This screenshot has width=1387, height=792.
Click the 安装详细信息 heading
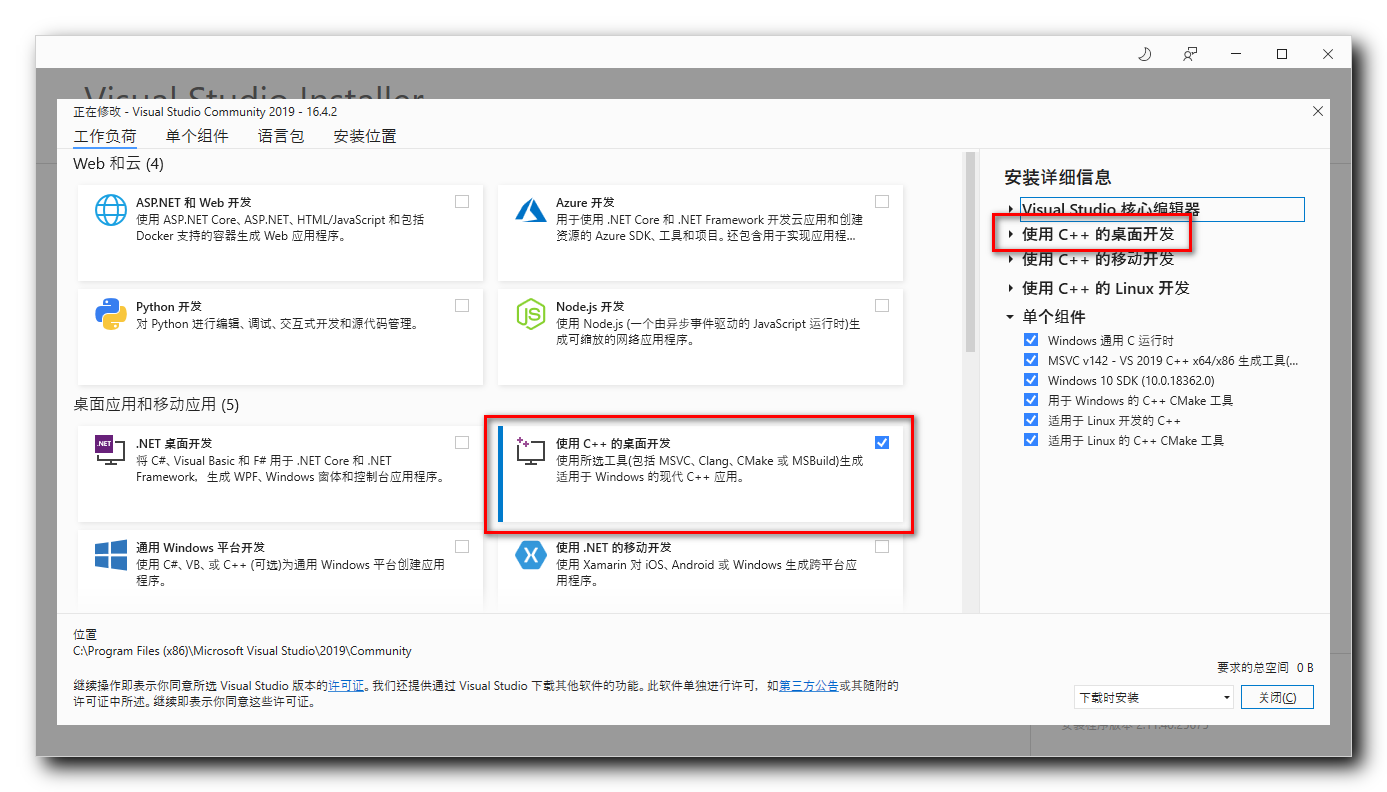coord(1057,177)
